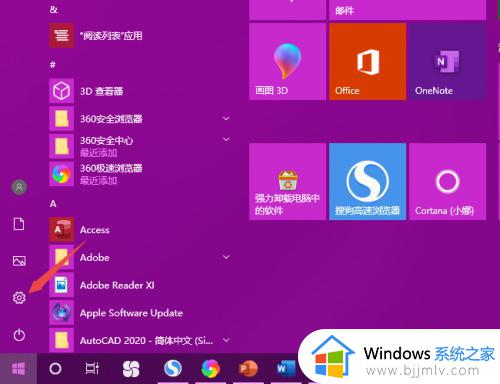
Task: Click the 360安全中心 folder icon
Action: [62, 146]
